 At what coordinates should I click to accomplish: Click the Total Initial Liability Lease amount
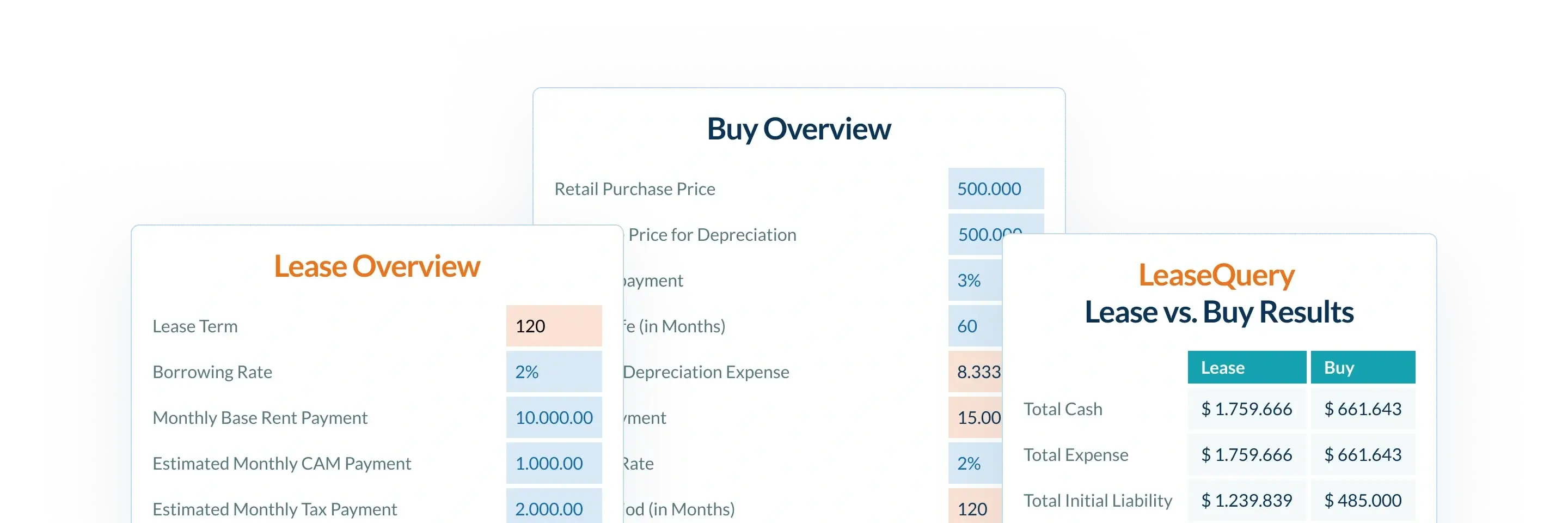point(1246,500)
